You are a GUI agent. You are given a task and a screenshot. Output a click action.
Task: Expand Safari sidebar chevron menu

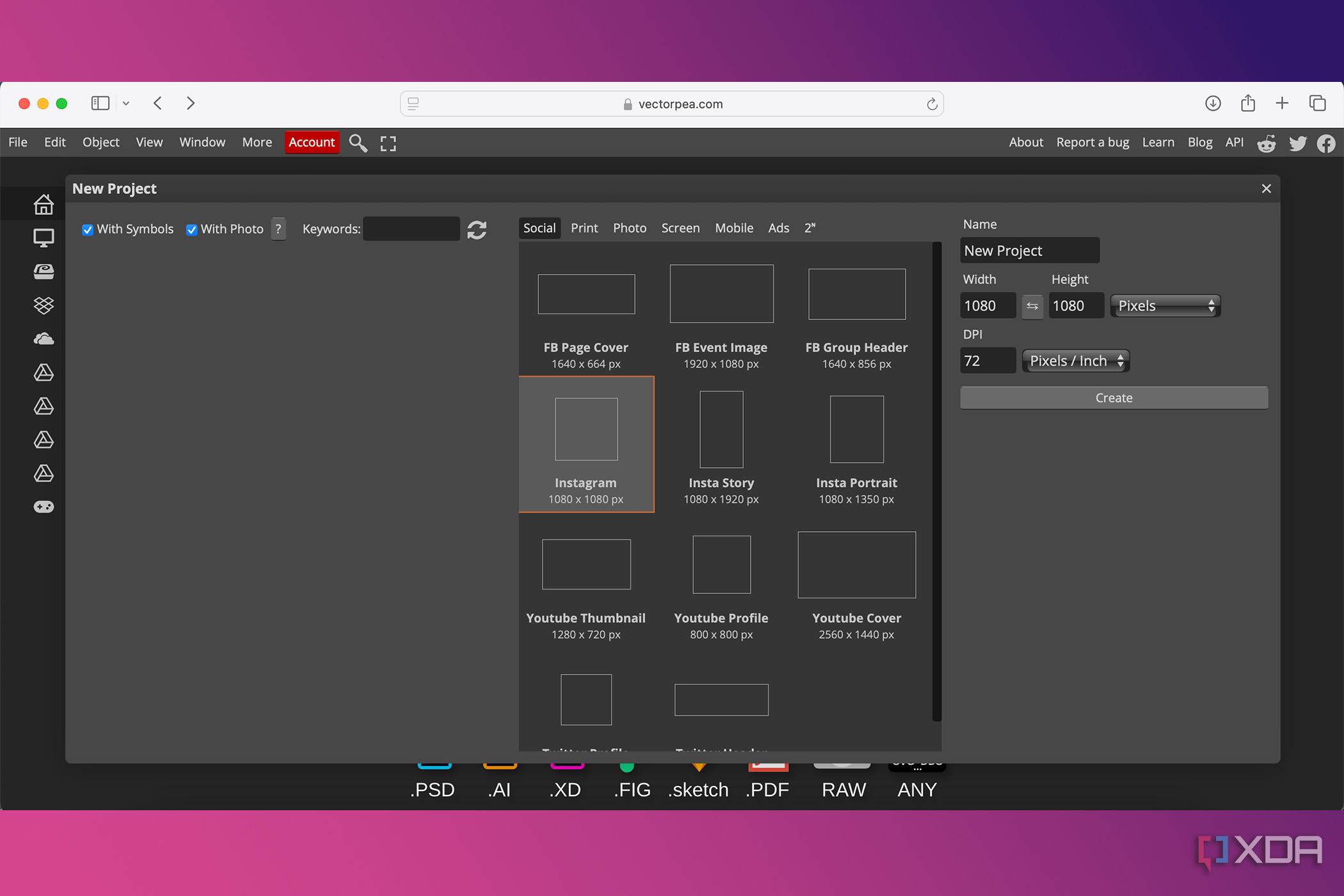(126, 103)
